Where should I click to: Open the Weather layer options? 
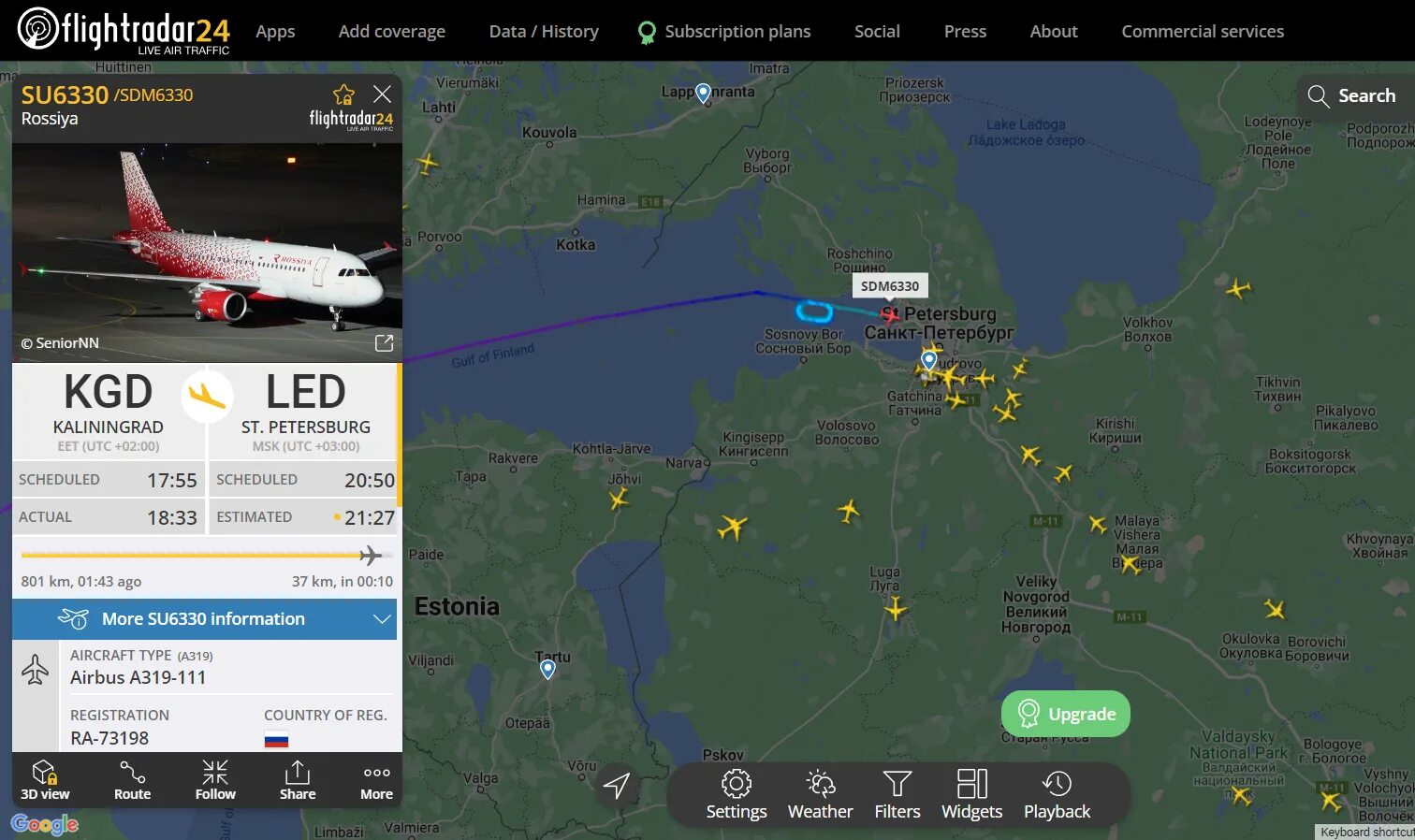pyautogui.click(x=820, y=795)
